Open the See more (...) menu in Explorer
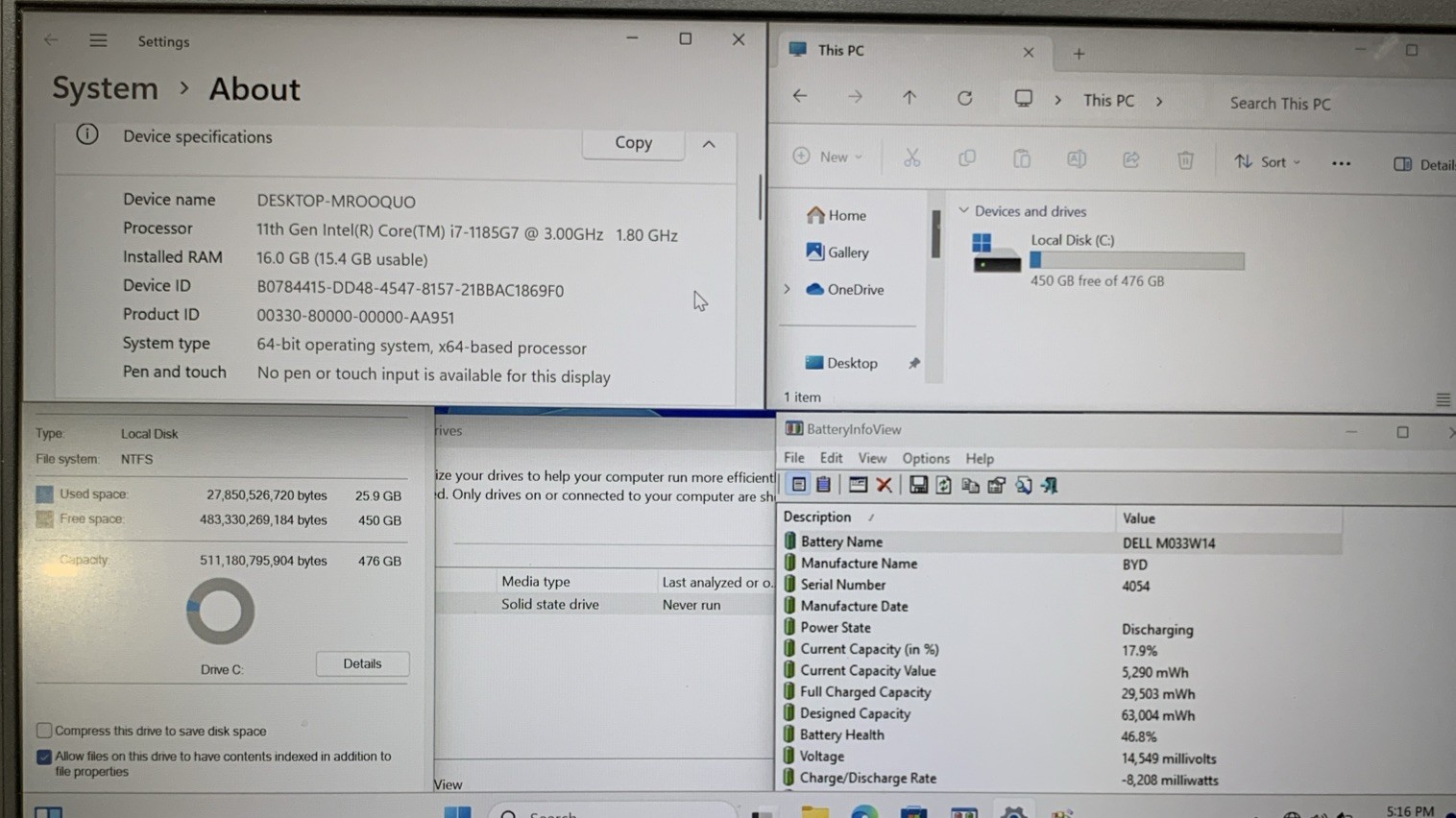Viewport: 1456px width, 818px height. [1341, 163]
